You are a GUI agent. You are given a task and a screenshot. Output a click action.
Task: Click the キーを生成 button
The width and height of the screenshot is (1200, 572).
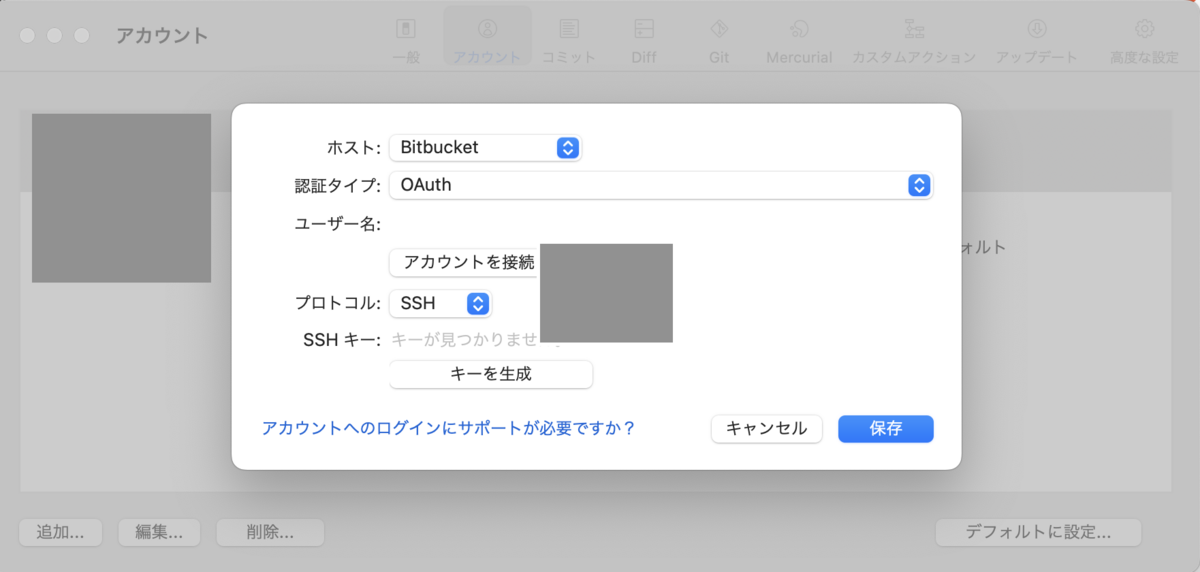click(x=491, y=374)
